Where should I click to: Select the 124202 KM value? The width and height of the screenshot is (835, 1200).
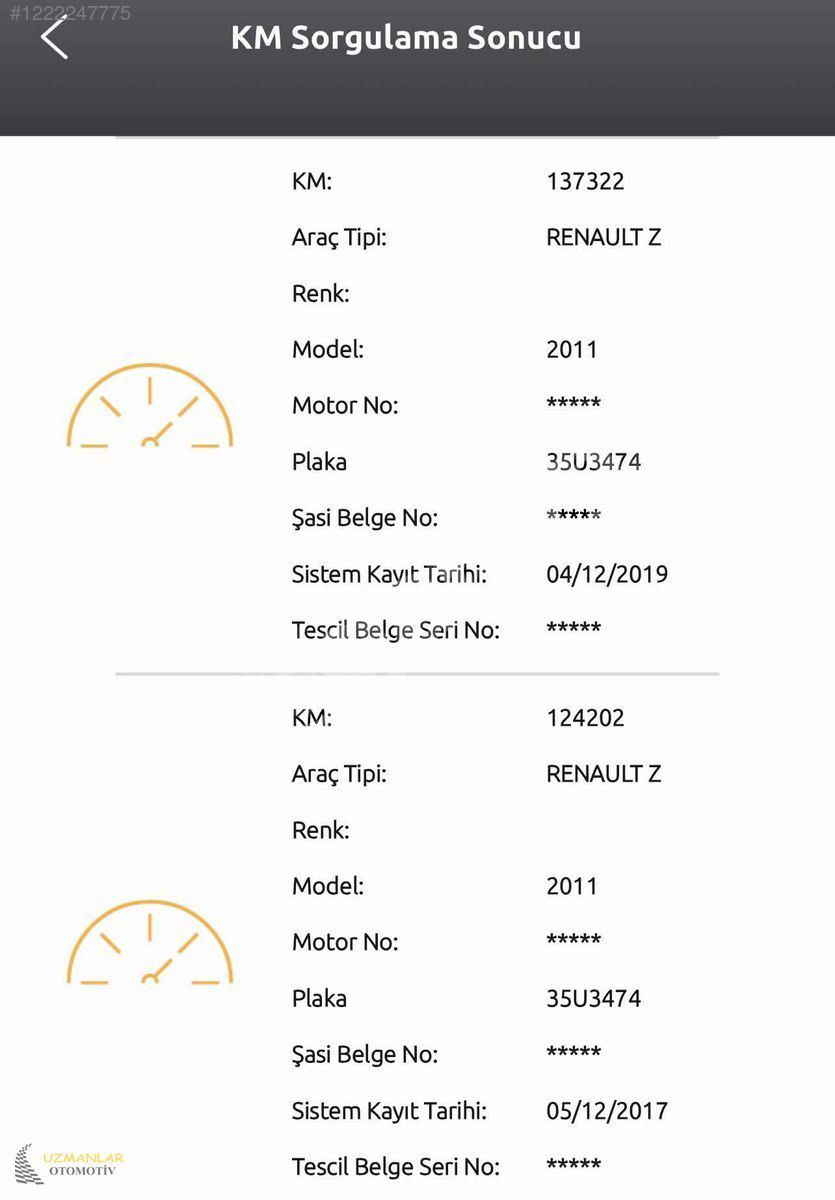coord(585,718)
